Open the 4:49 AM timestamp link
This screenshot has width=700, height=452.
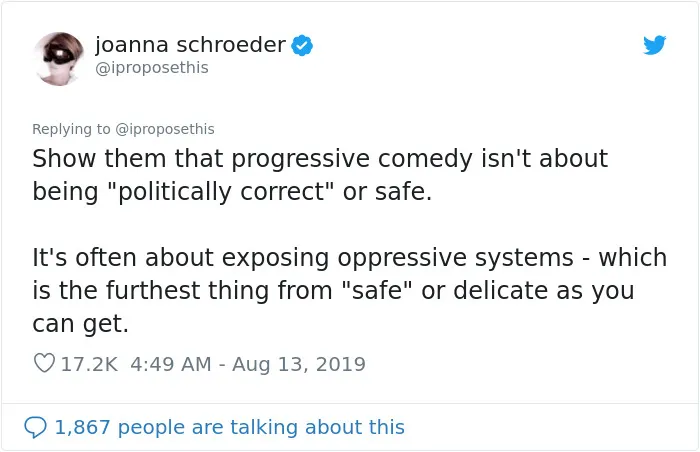pos(171,364)
